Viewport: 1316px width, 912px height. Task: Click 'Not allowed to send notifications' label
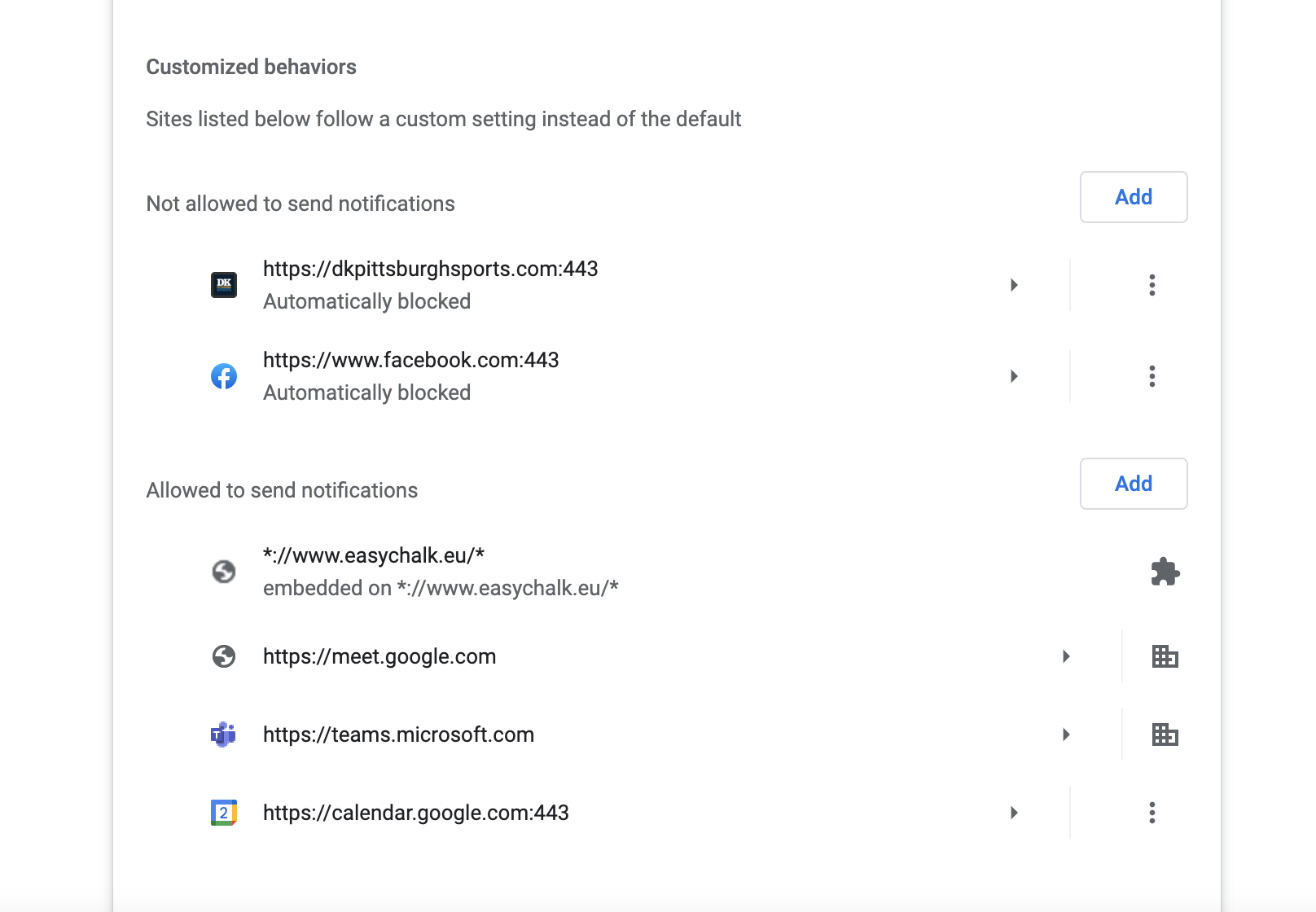pyautogui.click(x=300, y=204)
